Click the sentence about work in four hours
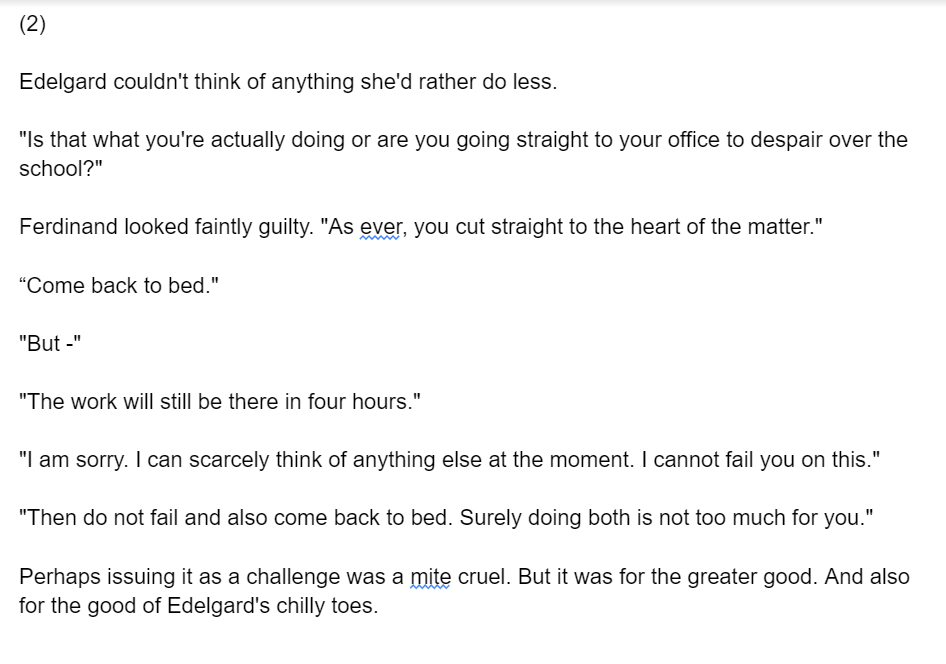 click(x=220, y=402)
